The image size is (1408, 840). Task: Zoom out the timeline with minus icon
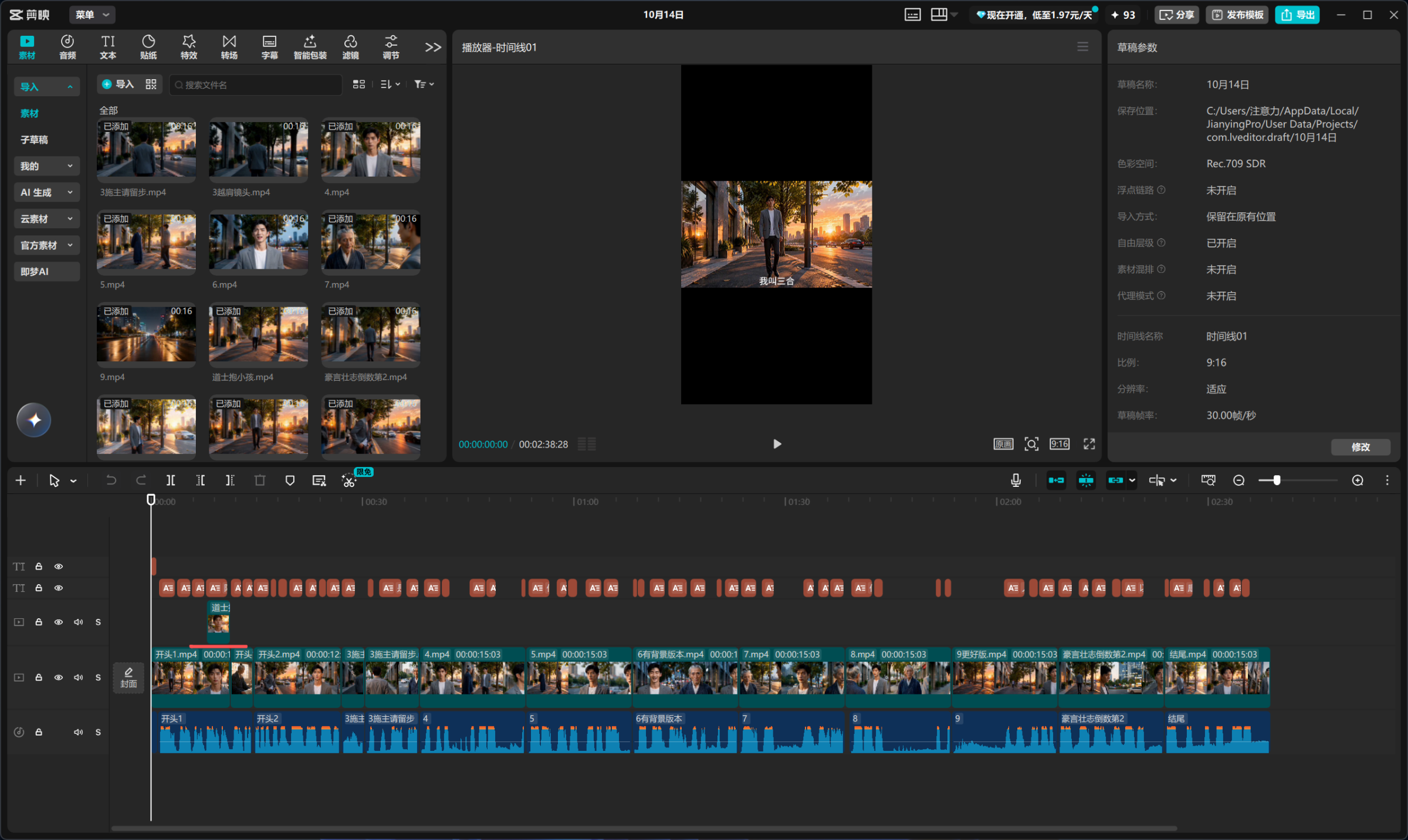pos(1238,480)
